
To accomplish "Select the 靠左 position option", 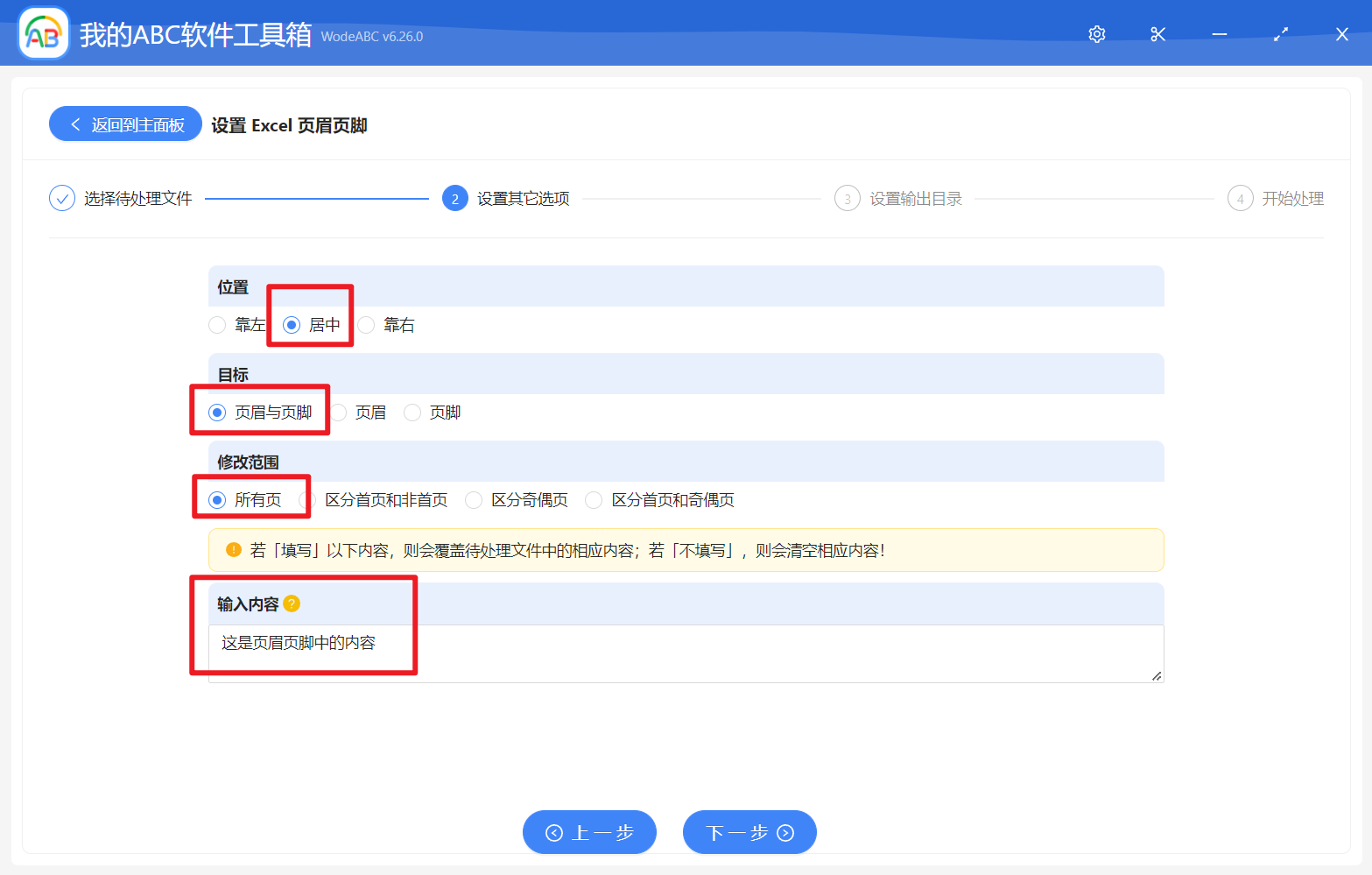I will click(217, 325).
